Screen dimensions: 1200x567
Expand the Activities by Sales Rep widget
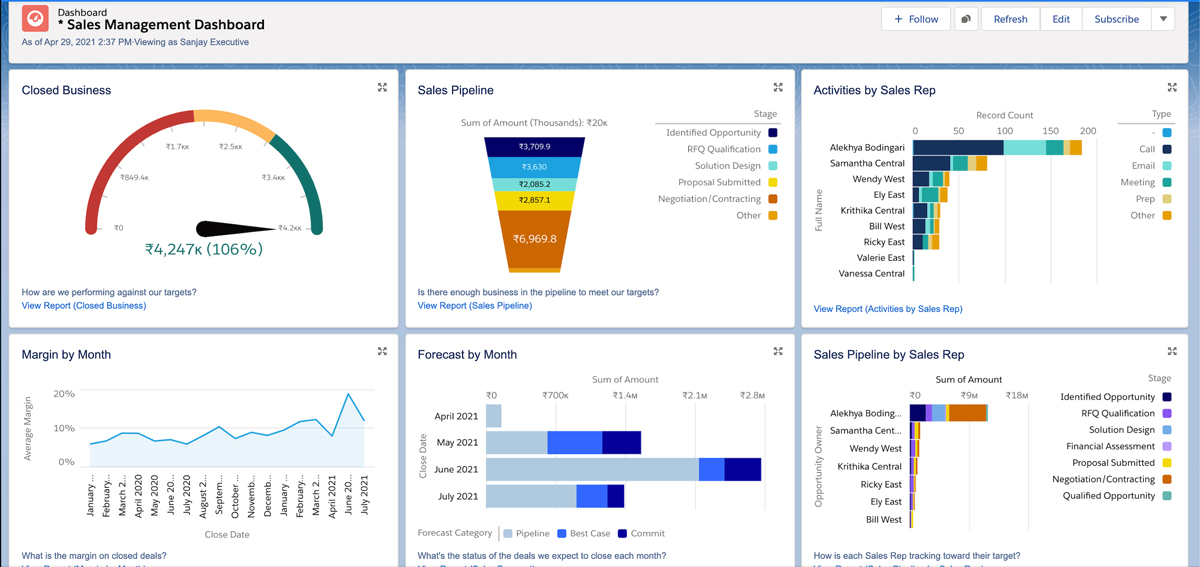(1172, 88)
